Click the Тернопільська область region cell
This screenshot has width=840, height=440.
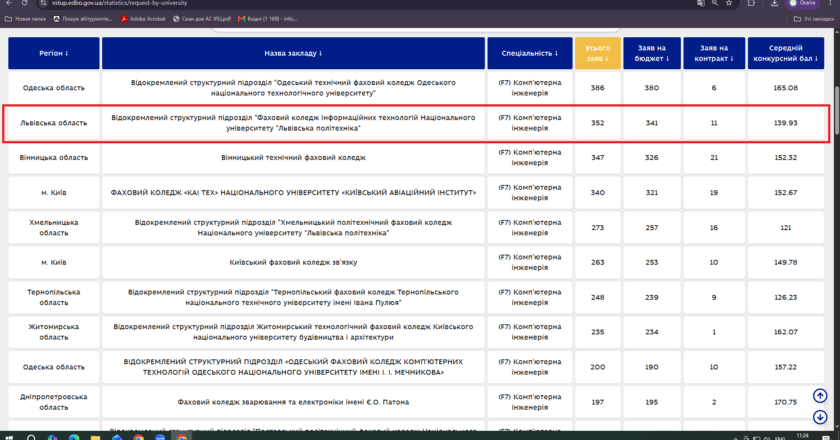(54, 297)
